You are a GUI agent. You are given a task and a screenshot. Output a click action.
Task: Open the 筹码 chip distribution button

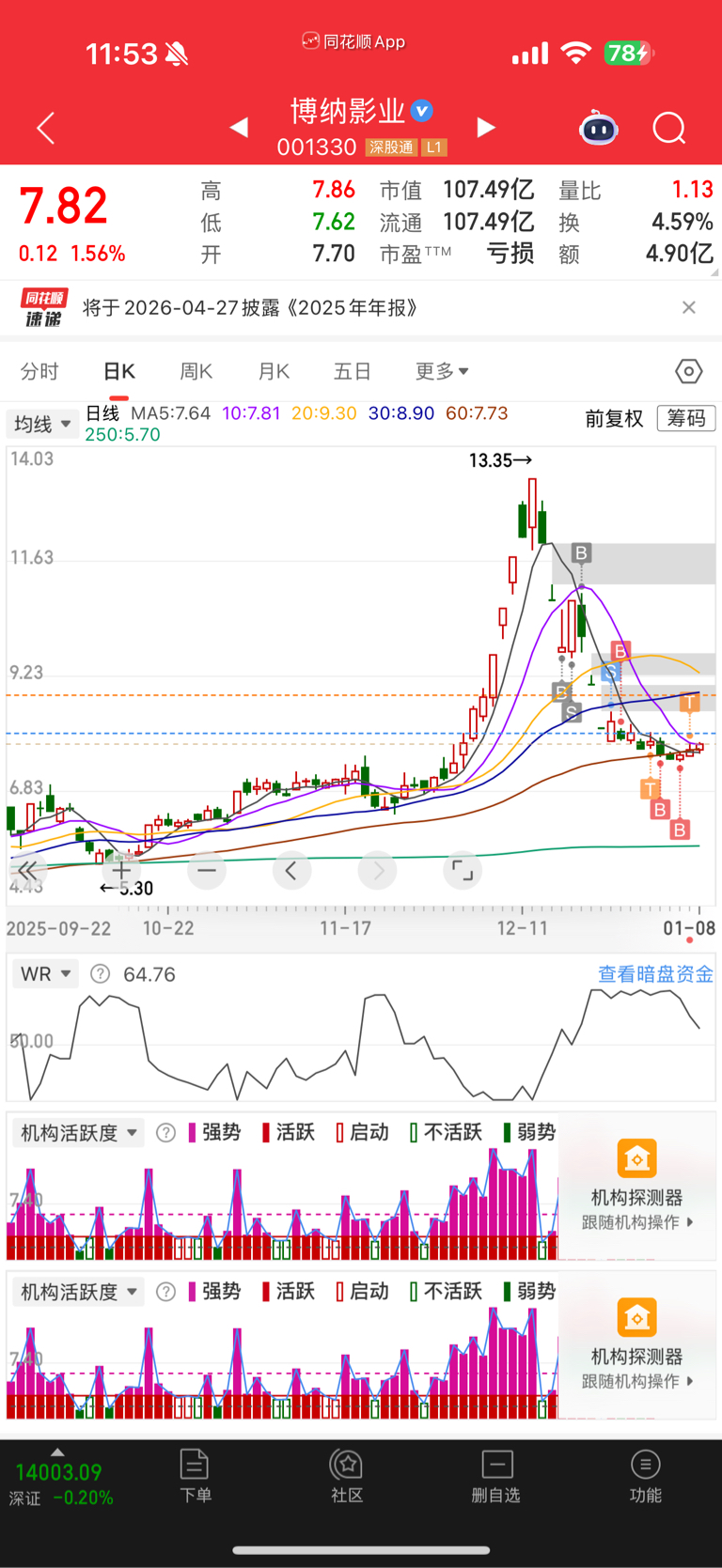(x=686, y=418)
